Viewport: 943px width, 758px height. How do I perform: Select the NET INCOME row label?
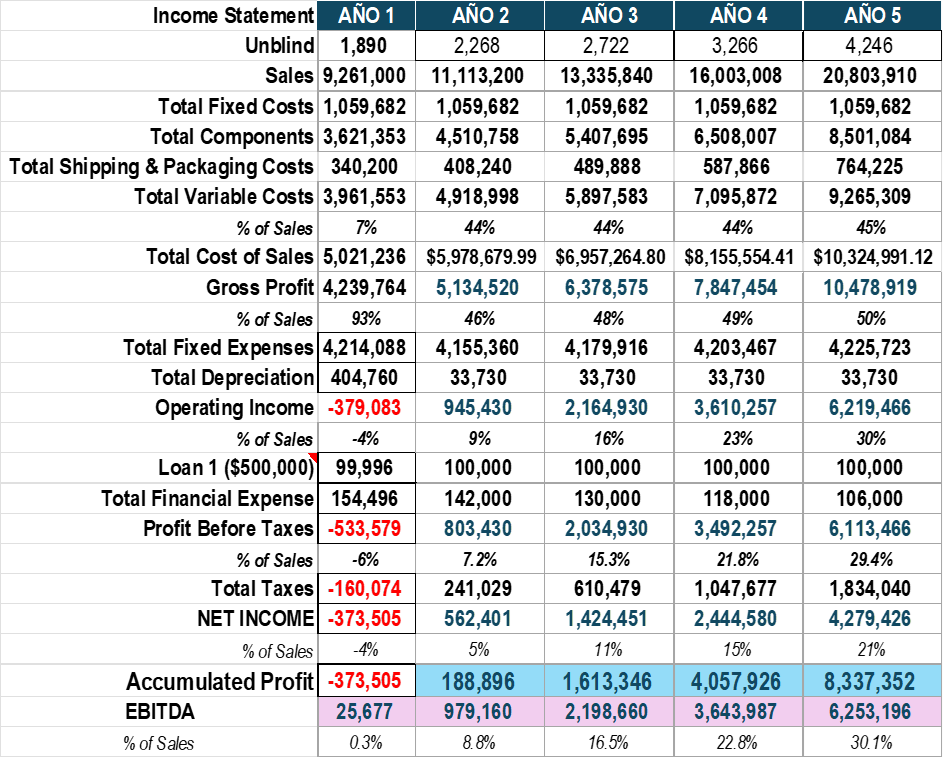tap(256, 618)
